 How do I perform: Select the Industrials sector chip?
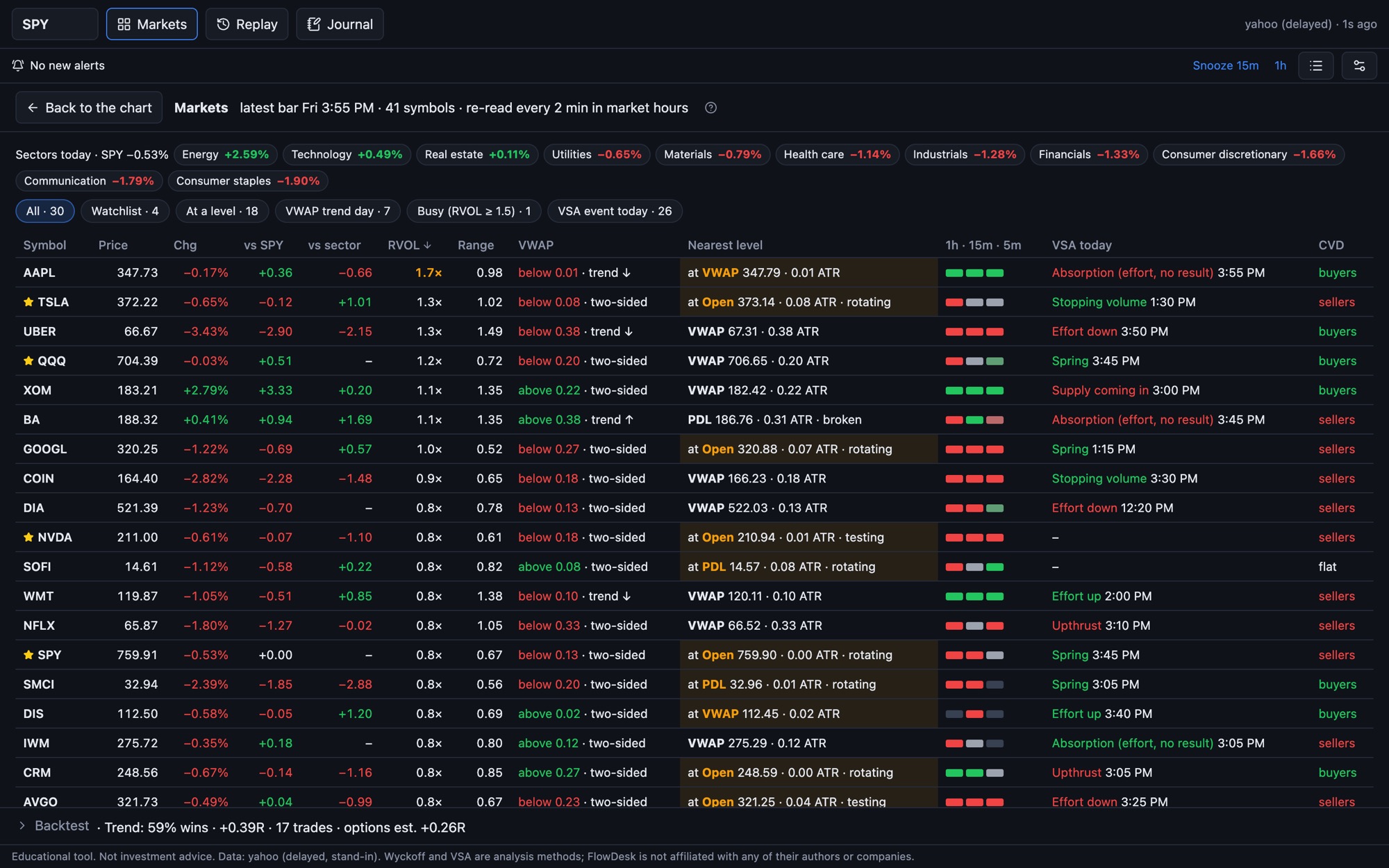(965, 154)
